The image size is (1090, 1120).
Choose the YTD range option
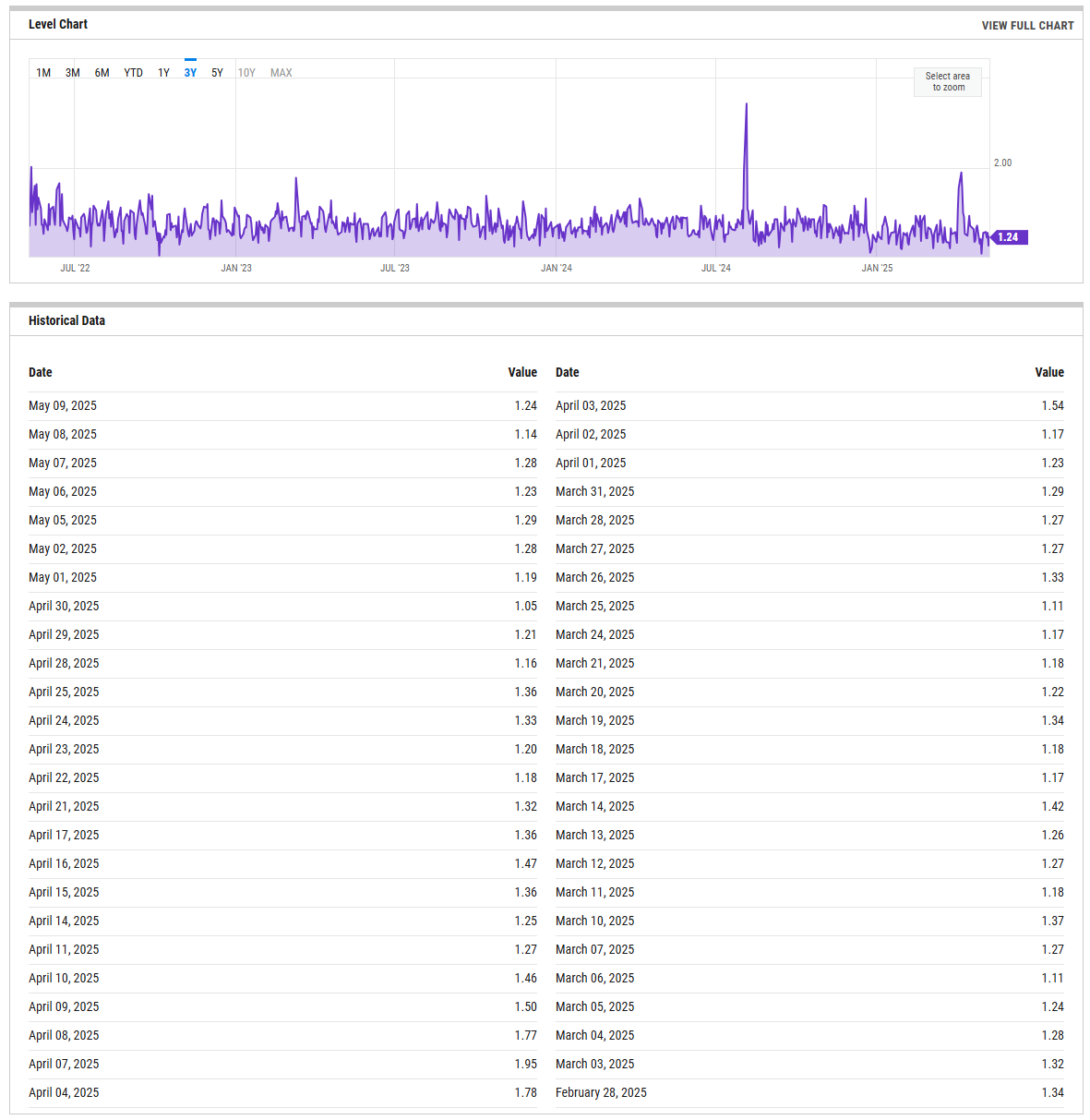134,73
